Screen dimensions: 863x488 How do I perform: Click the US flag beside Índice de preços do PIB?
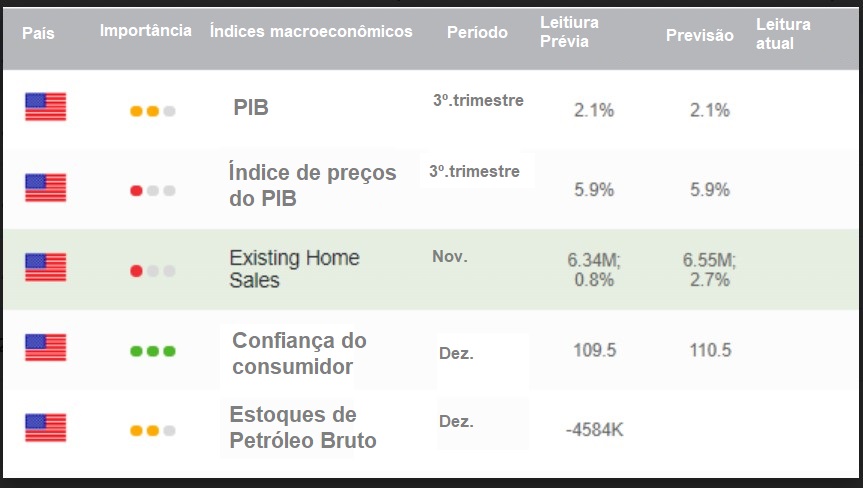point(46,188)
